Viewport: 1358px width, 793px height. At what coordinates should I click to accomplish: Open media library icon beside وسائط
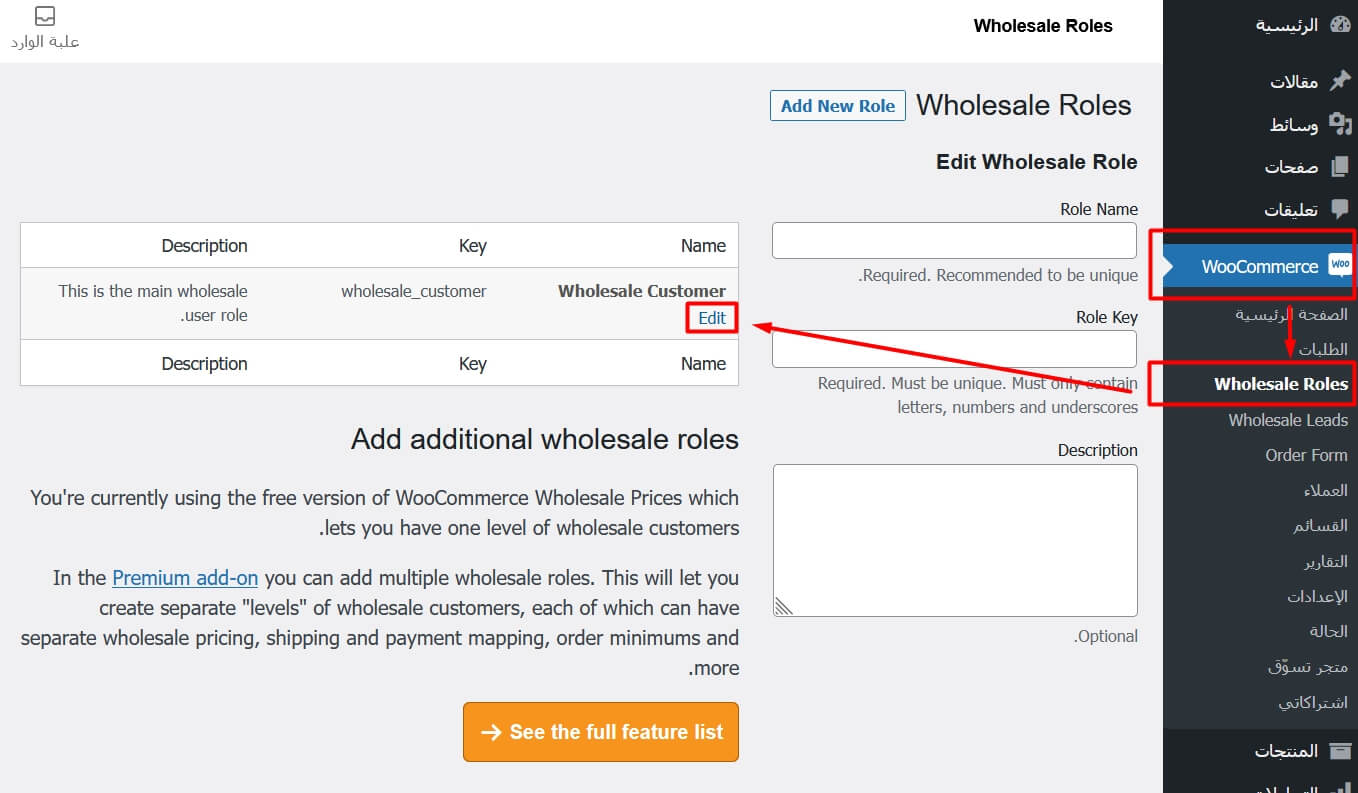coord(1340,124)
